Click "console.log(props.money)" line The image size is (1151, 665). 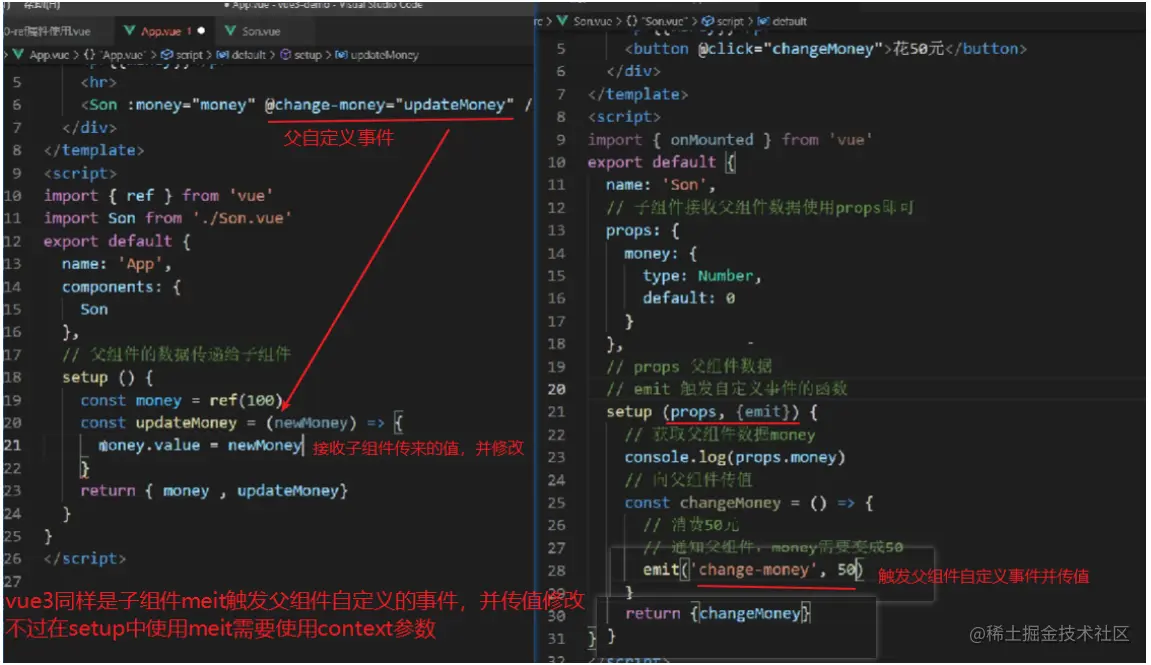click(735, 457)
